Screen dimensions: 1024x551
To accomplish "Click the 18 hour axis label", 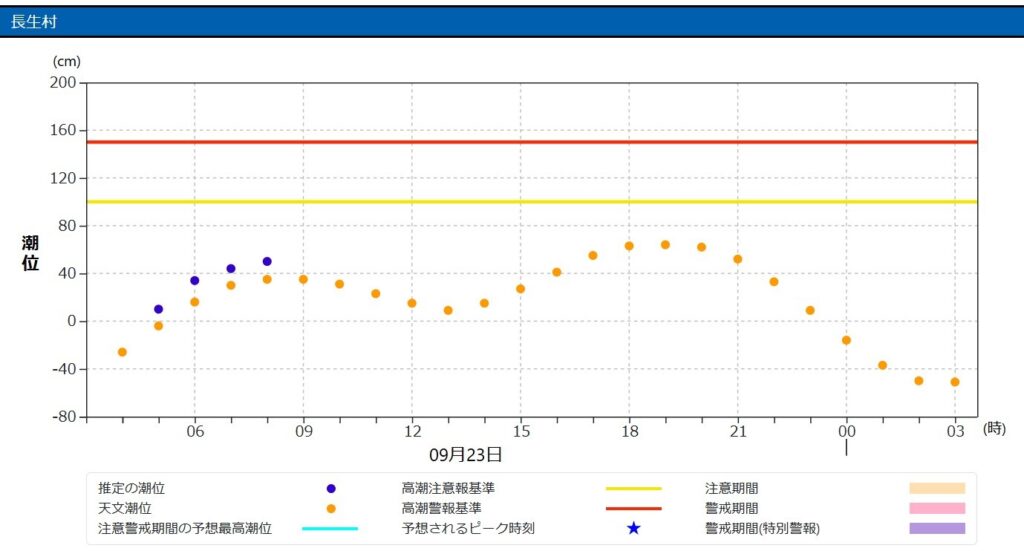I will click(x=630, y=432).
